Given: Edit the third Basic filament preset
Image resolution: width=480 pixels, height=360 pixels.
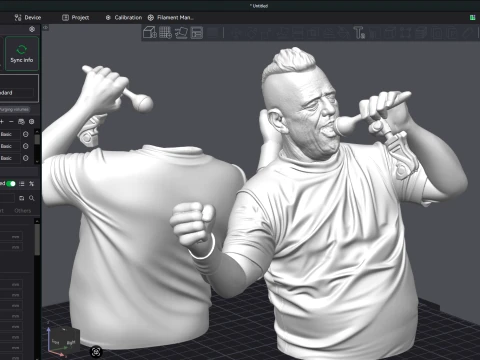Looking at the screenshot, I should [26, 158].
